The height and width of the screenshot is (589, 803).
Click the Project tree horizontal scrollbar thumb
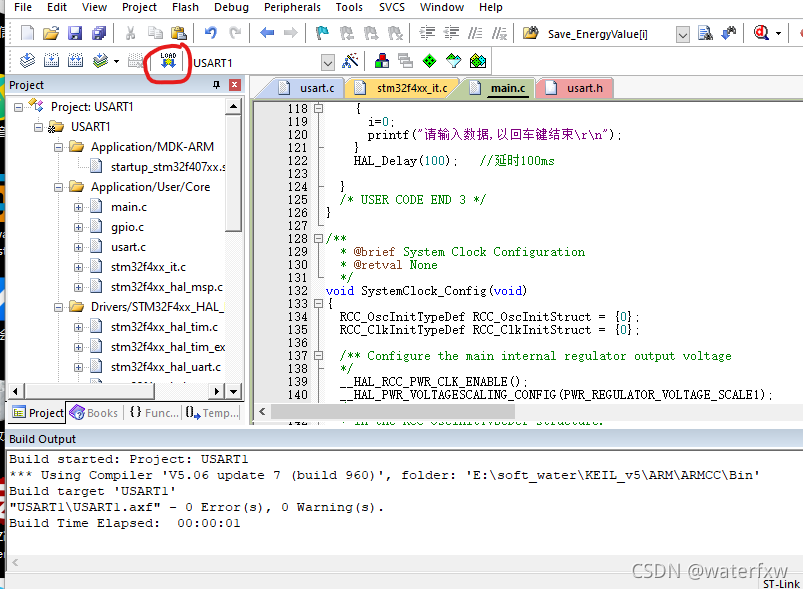(90, 391)
